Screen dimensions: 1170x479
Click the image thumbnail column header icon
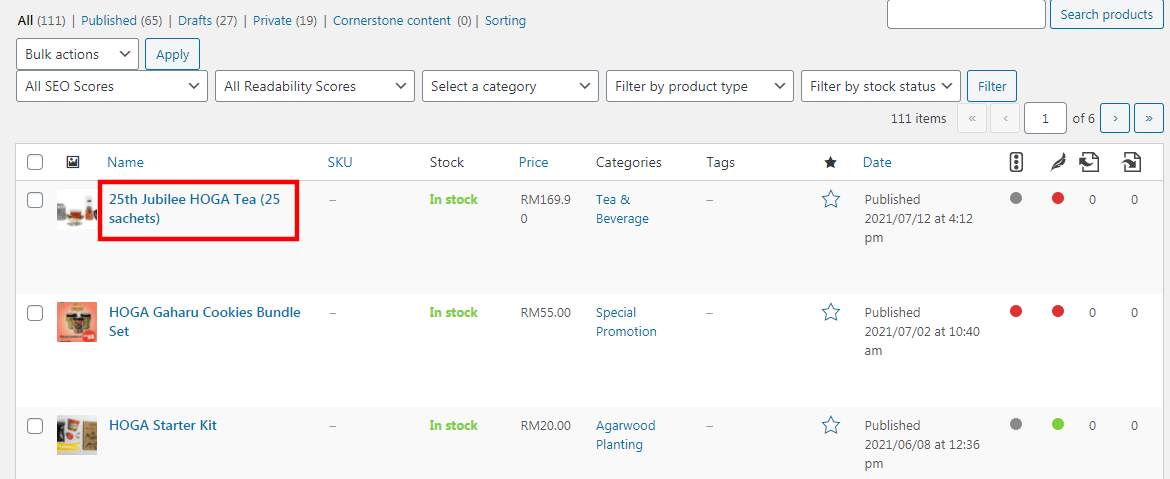(72, 162)
